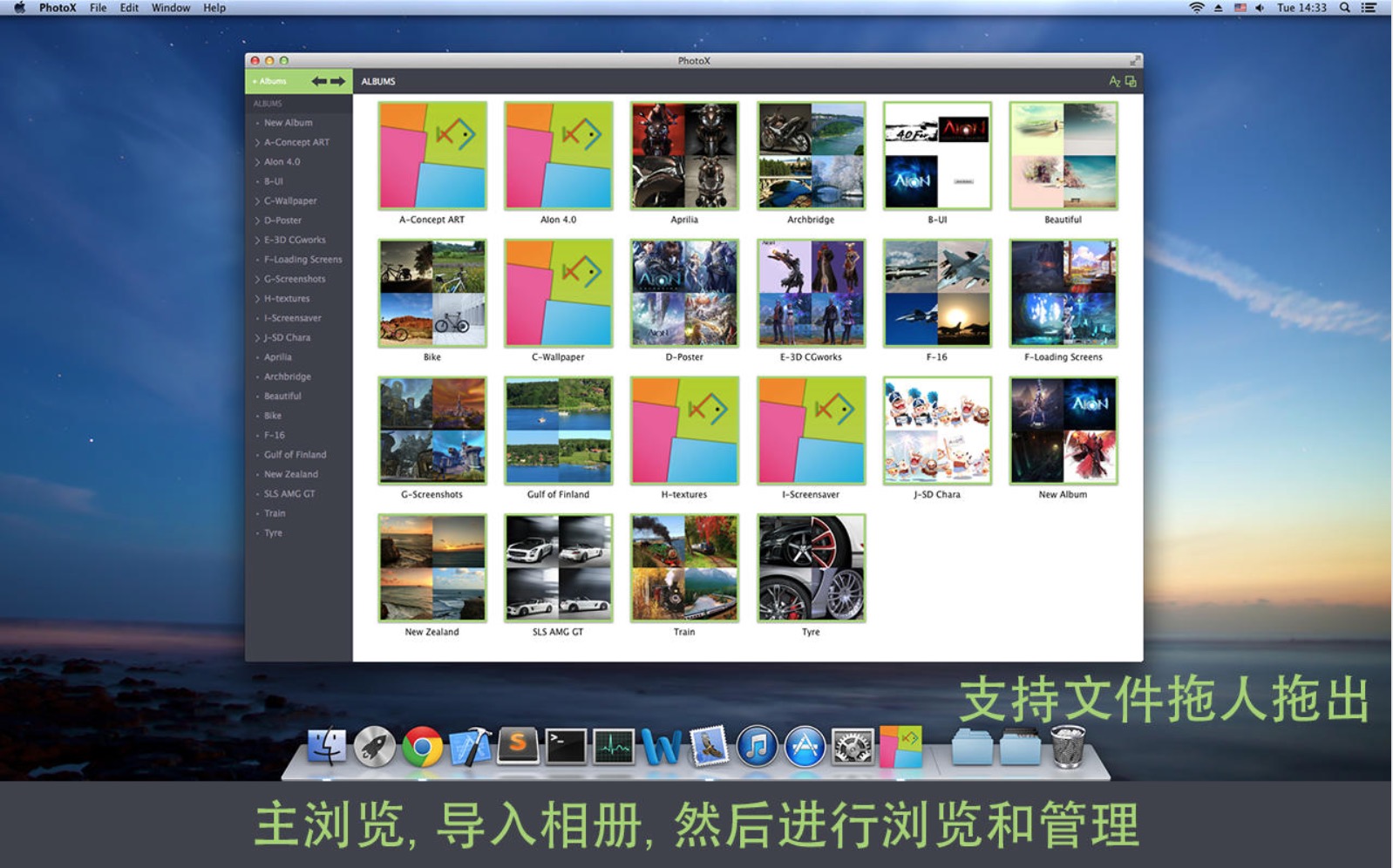
Task: Open the Trash in the Dock
Action: 1068,747
